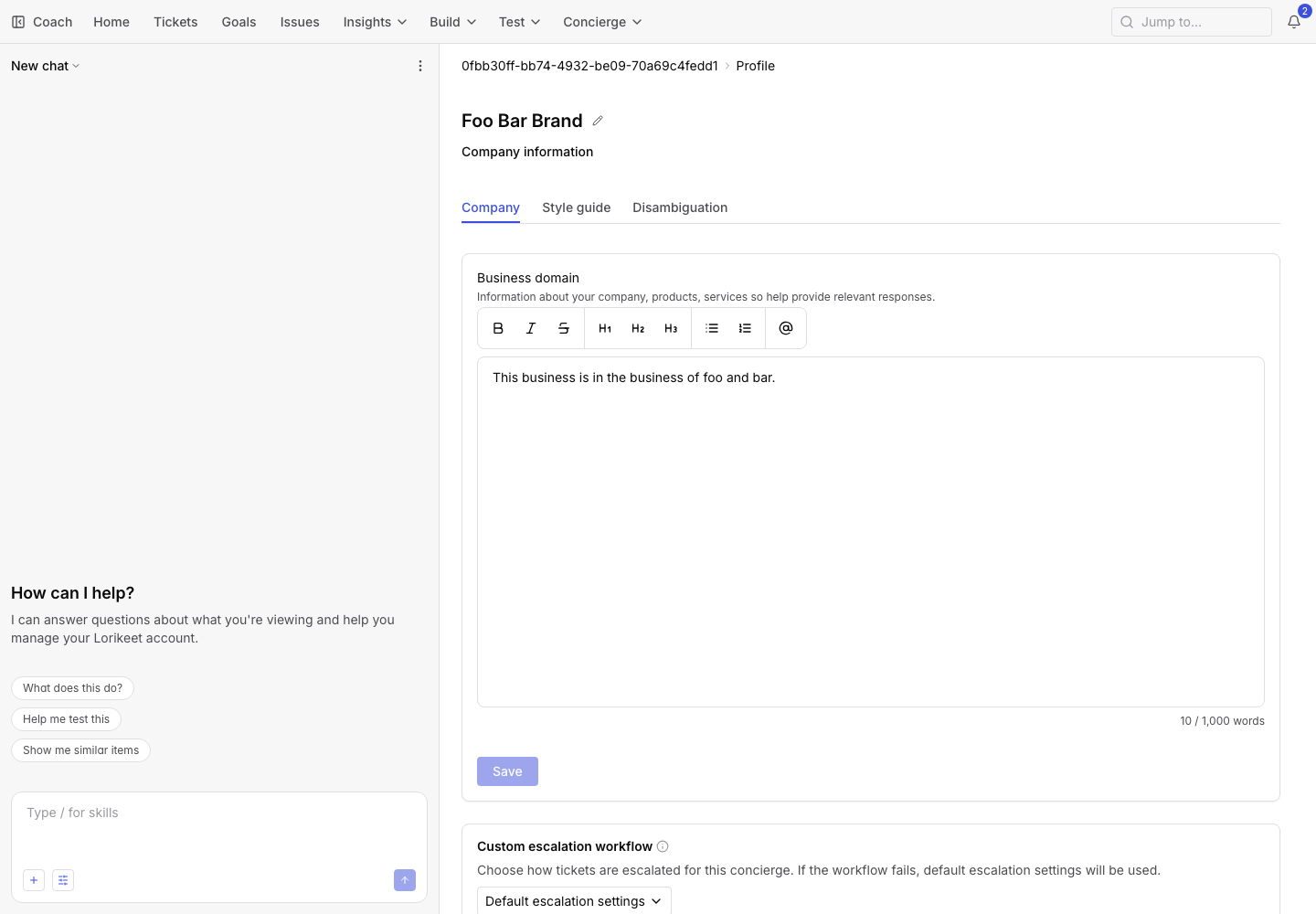This screenshot has width=1316, height=914.
Task: Toggle the Coach sidebar panel icon
Action: [x=18, y=22]
